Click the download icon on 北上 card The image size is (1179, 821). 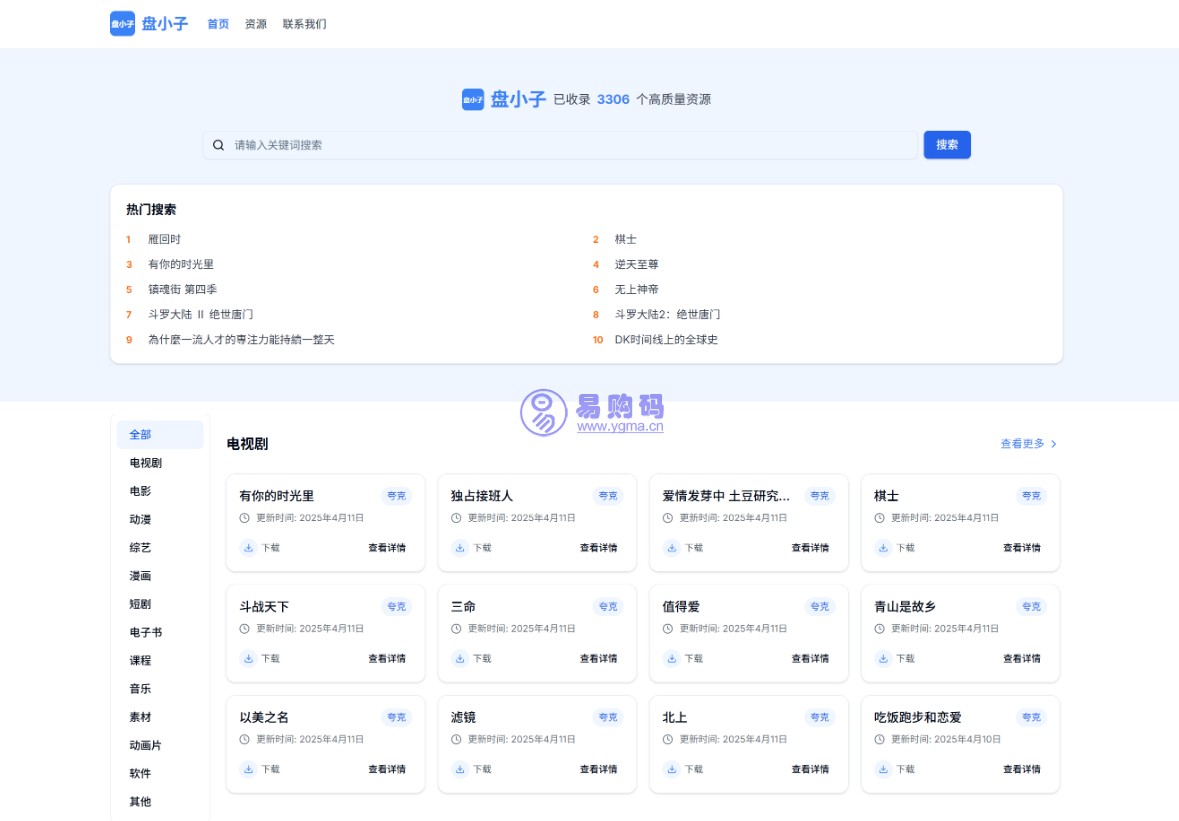671,770
